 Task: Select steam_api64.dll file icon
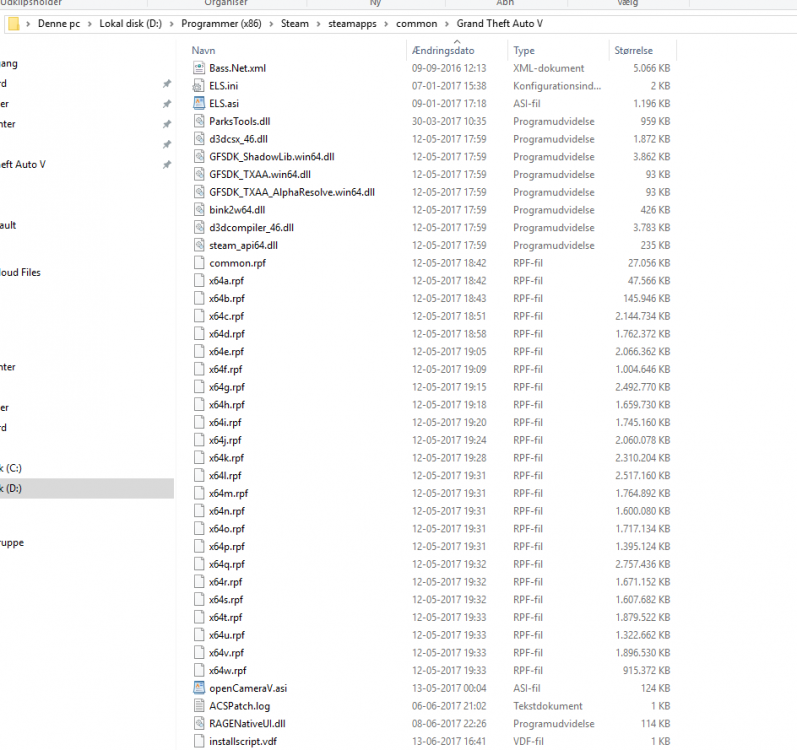[x=199, y=245]
